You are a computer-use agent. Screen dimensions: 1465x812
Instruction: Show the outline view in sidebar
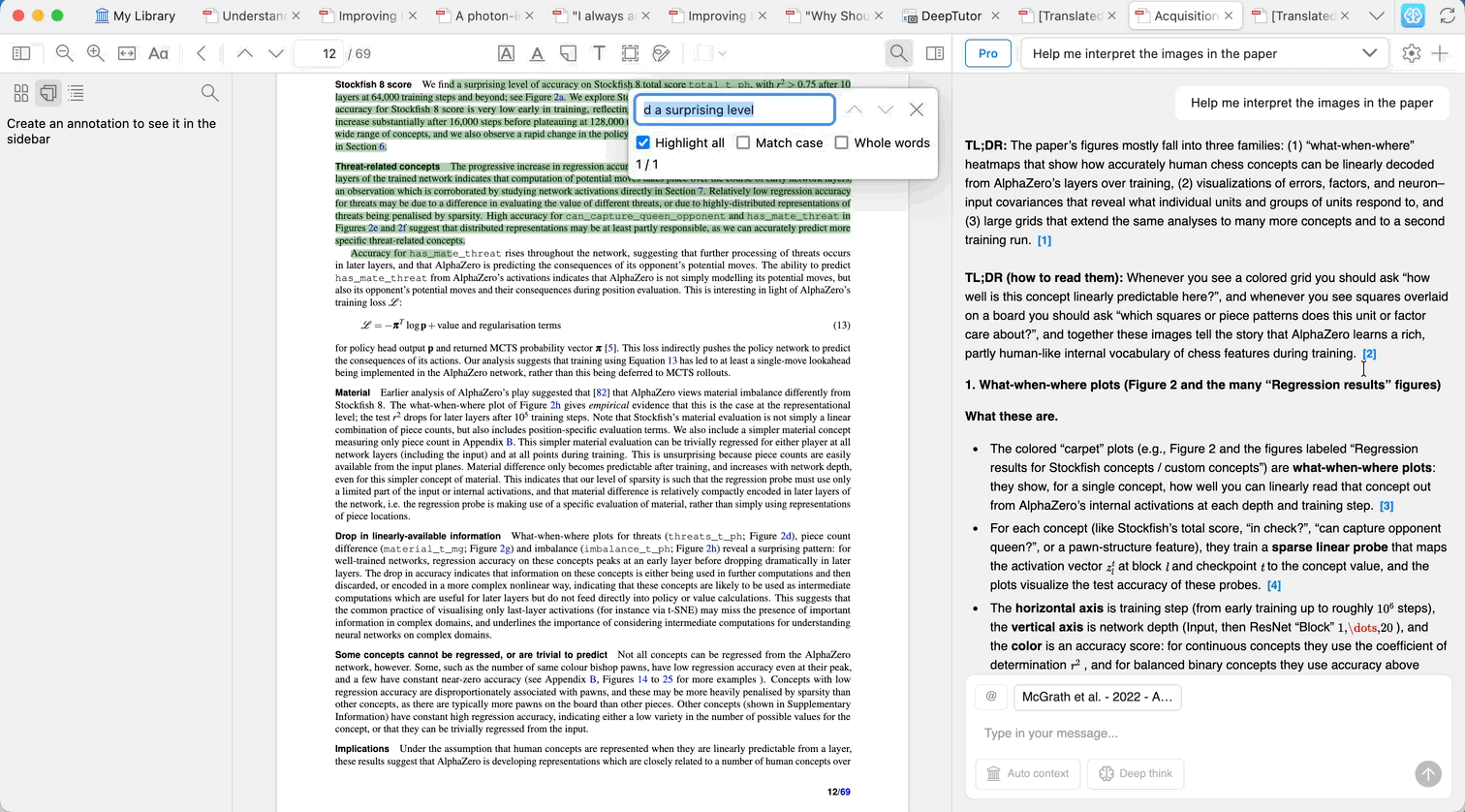tap(76, 93)
